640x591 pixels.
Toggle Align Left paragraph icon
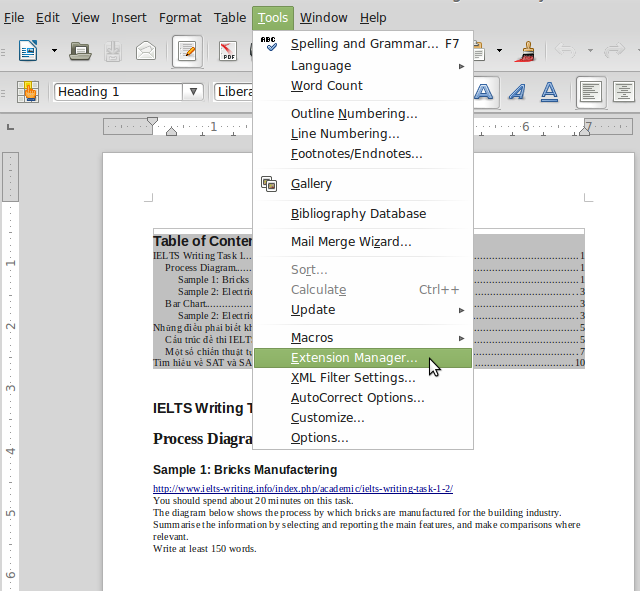click(x=591, y=92)
